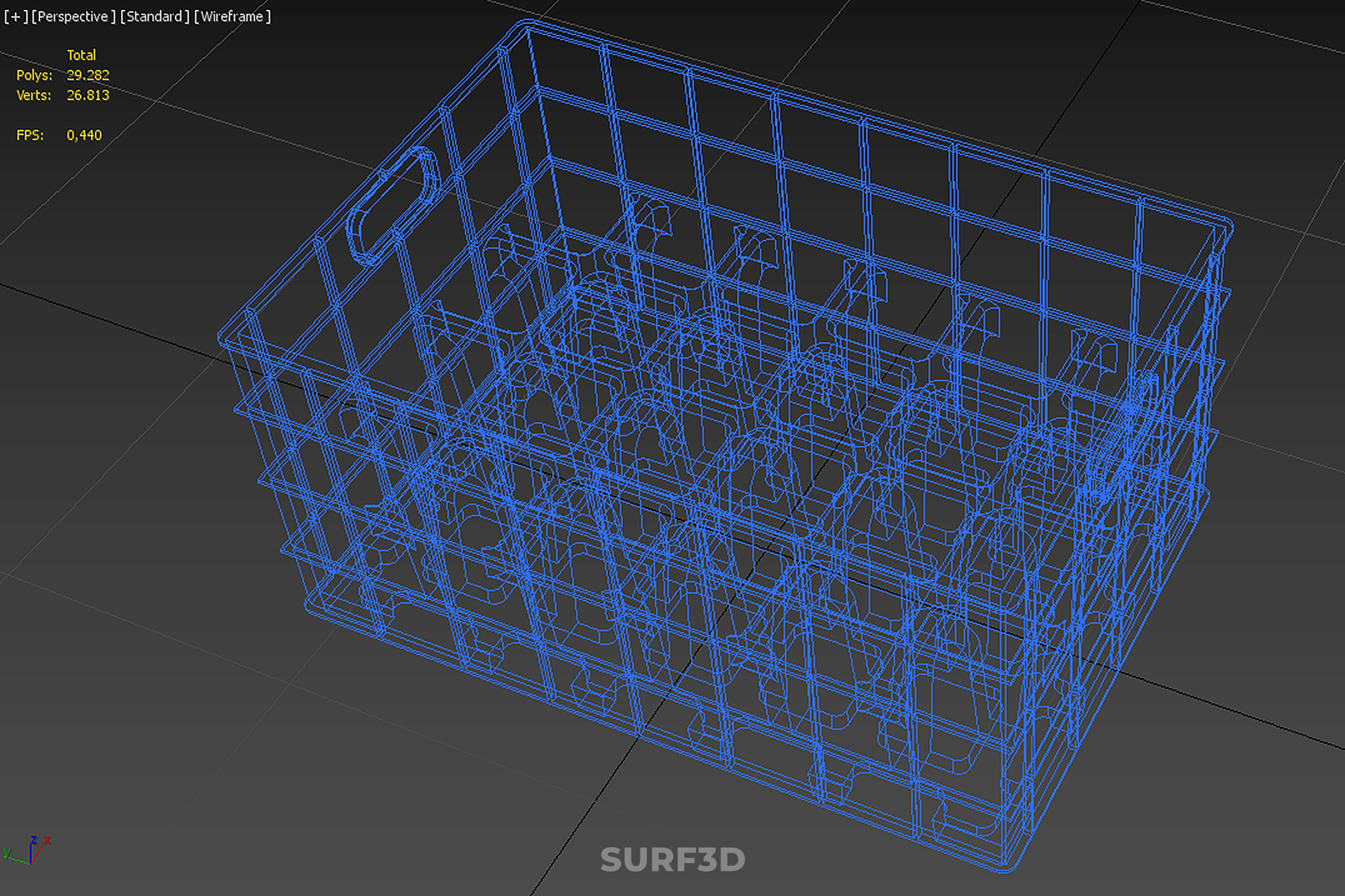
Task: Click the red X axis gizmo letter
Action: click(48, 839)
